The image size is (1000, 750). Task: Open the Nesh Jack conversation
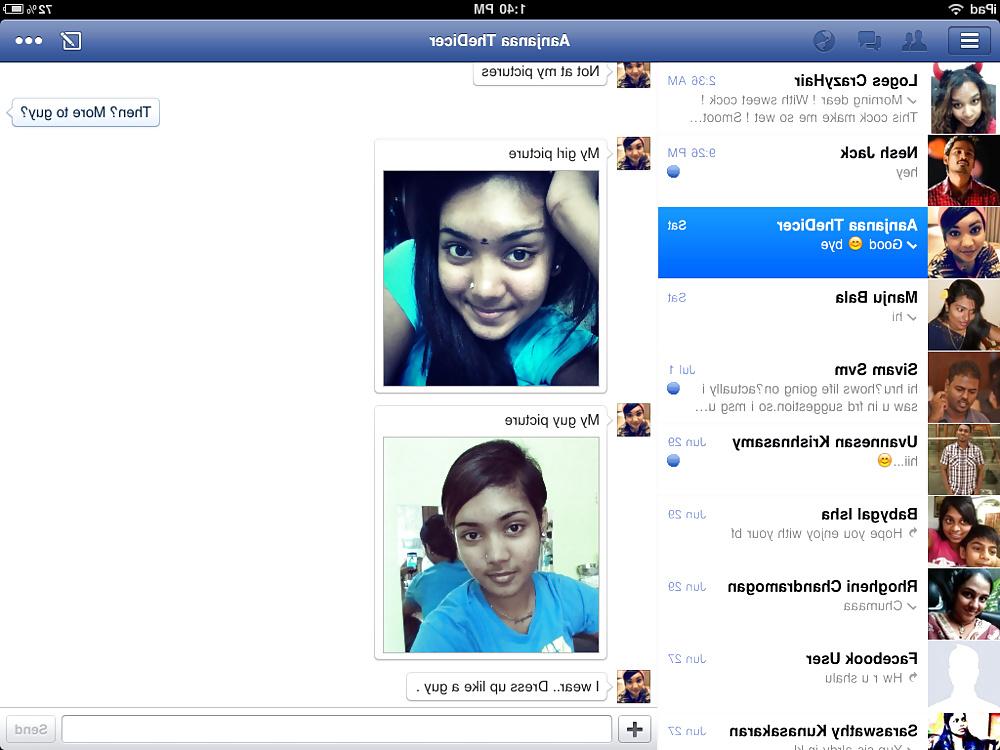tap(828, 171)
